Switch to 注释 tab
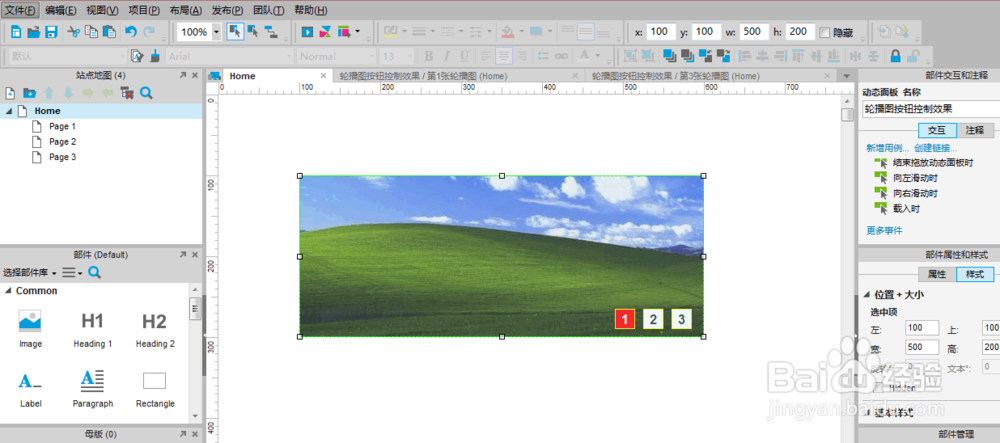This screenshot has width=1000, height=443. (974, 130)
